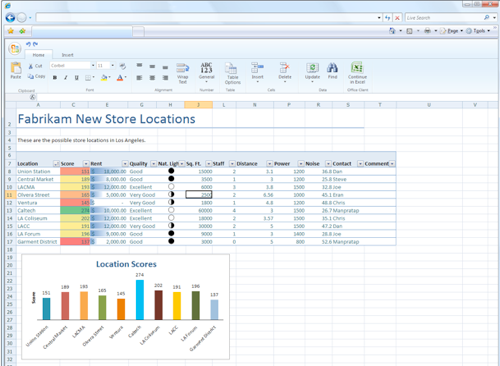Open the Distance column filter dropdown
This screenshot has height=366, width=500.
[x=269, y=164]
